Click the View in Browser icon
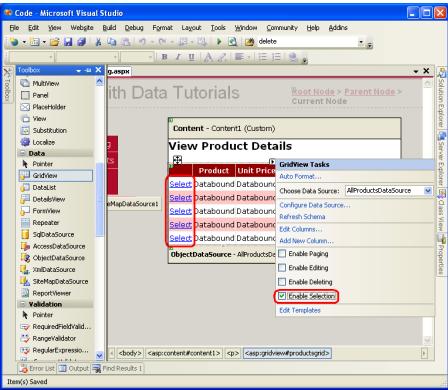Viewport: 448px width, 390px height. pyautogui.click(x=232, y=42)
